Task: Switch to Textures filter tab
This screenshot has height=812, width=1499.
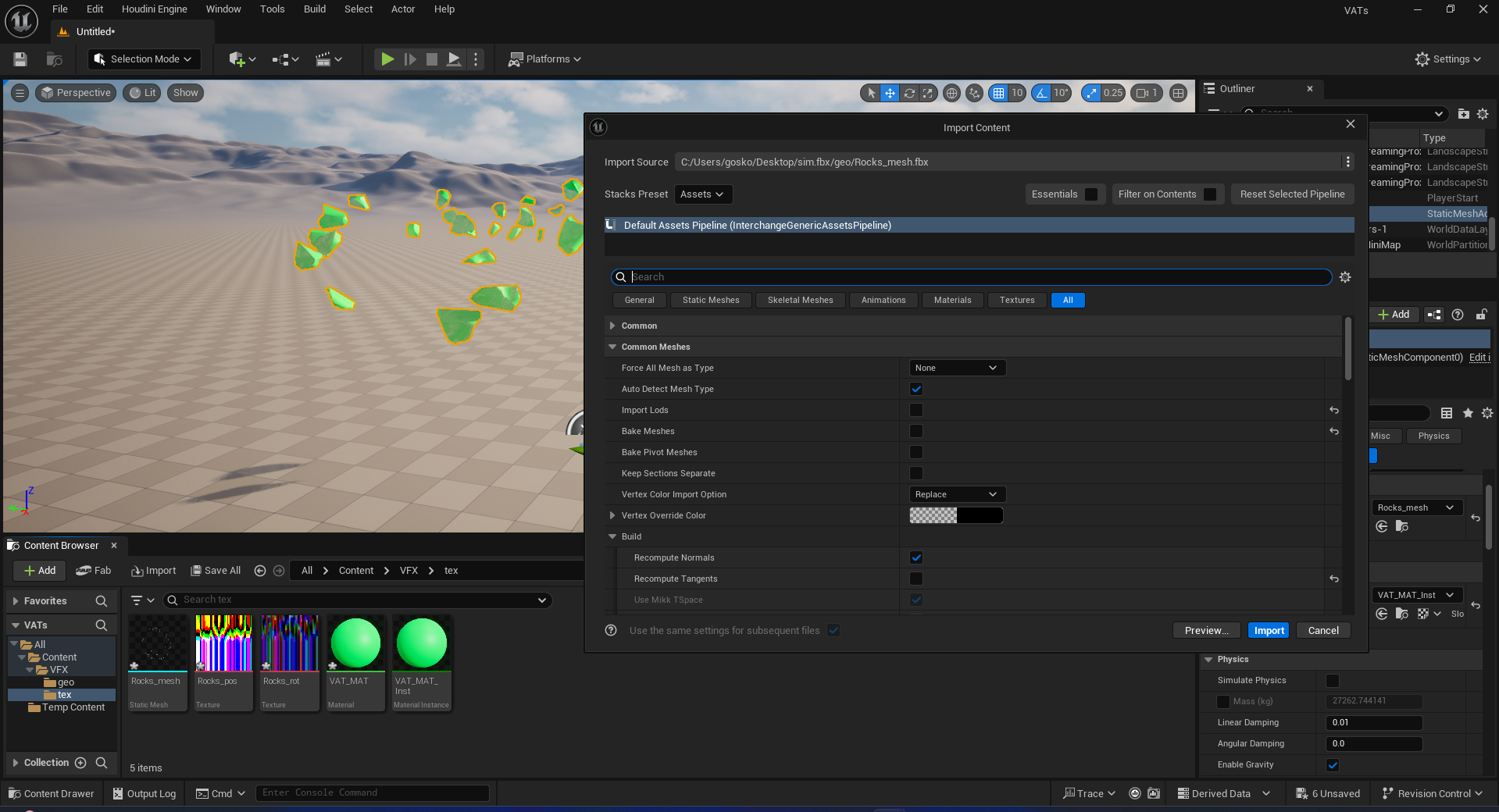Action: pos(1017,300)
